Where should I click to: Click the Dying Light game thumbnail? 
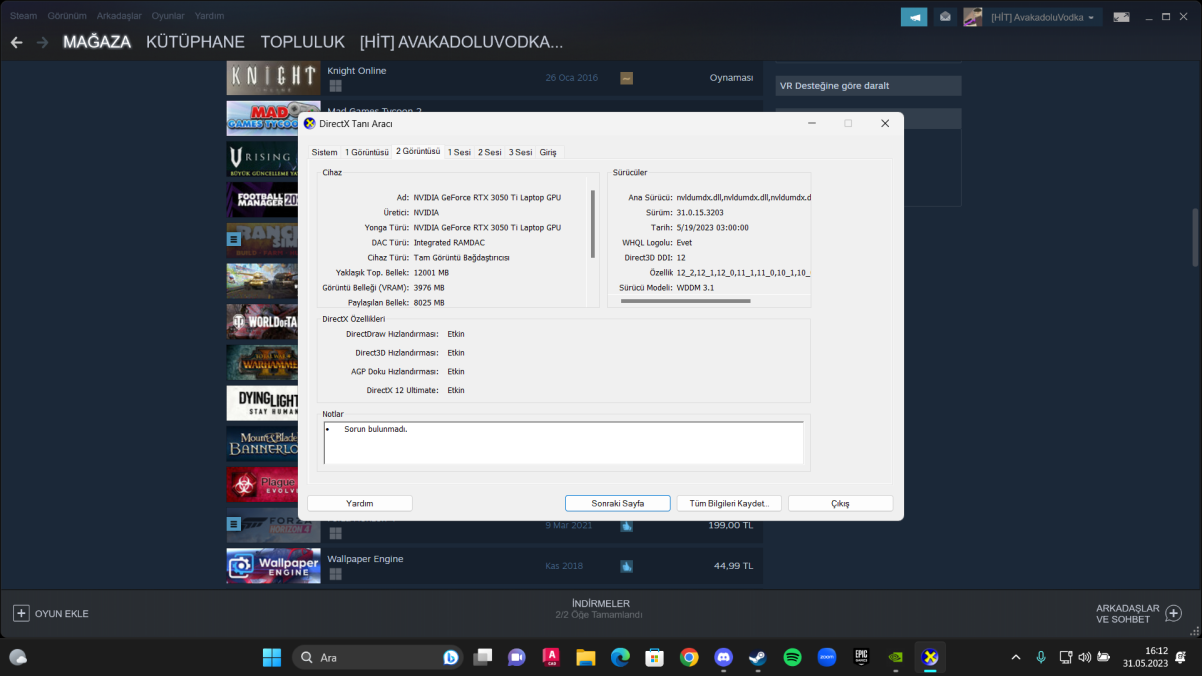point(262,404)
